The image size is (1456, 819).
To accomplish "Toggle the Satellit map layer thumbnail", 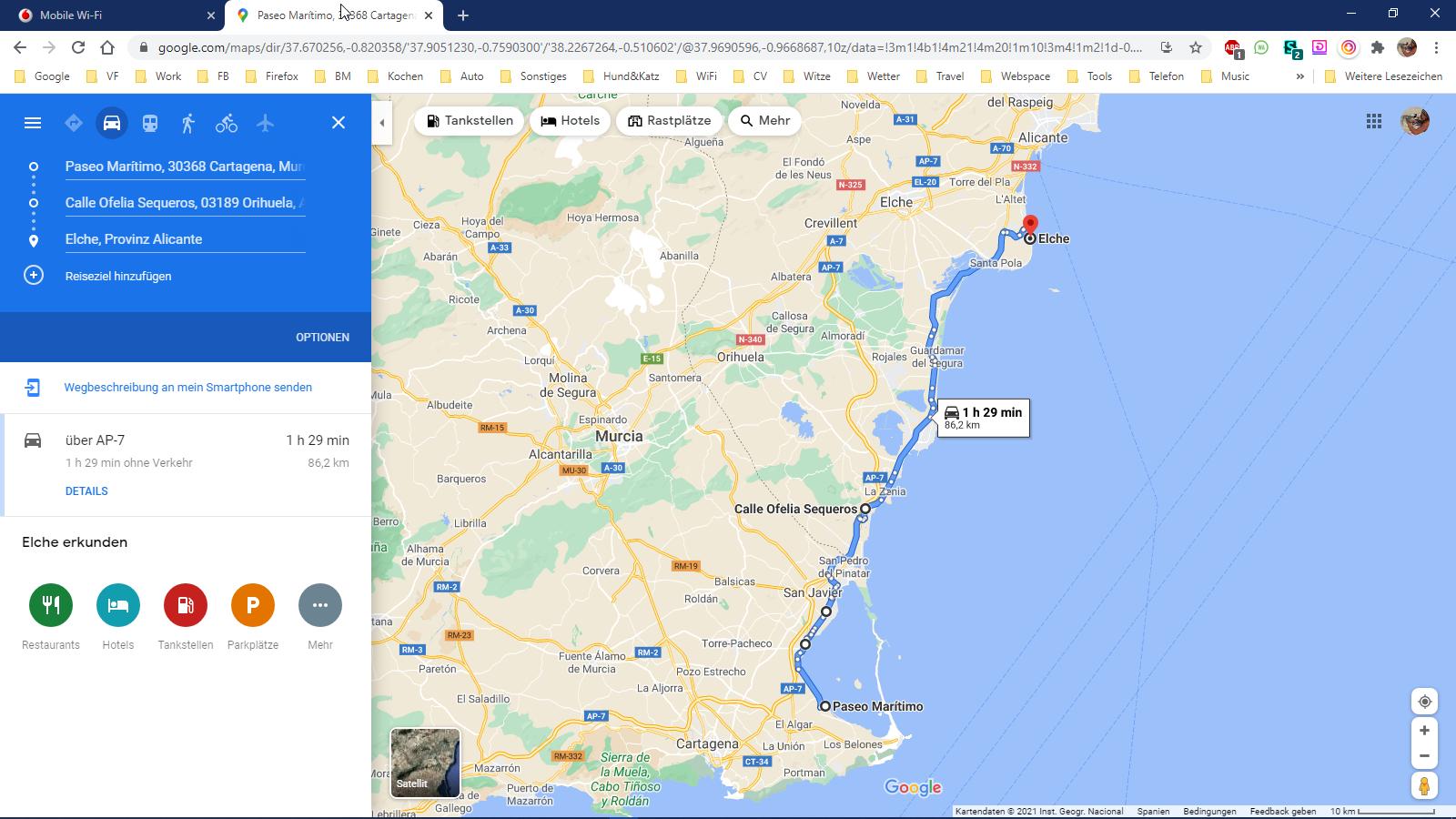I will pyautogui.click(x=425, y=763).
